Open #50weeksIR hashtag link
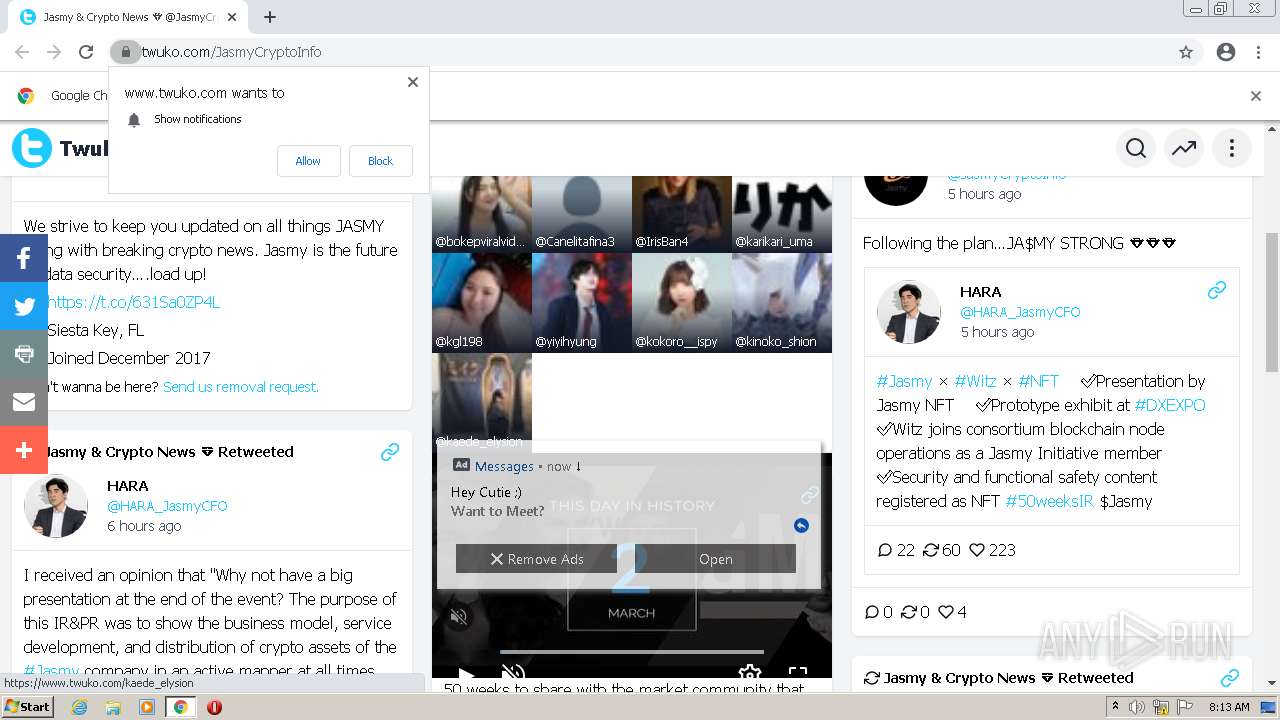1280x720 pixels. coord(1049,501)
